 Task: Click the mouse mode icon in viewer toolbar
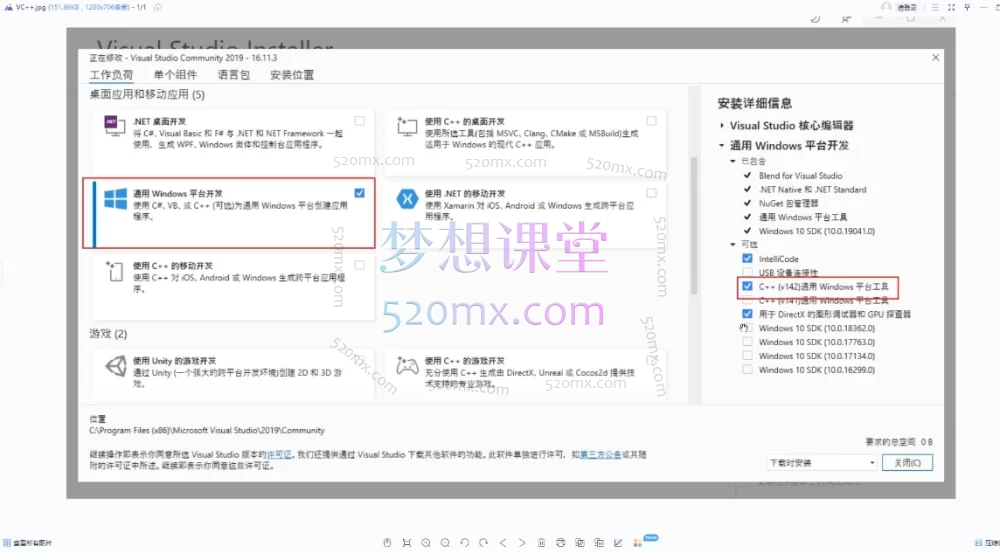(x=387, y=543)
